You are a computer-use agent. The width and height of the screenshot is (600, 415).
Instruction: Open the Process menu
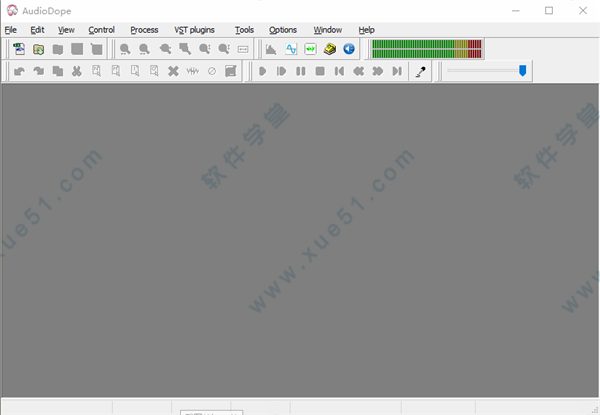click(x=144, y=30)
